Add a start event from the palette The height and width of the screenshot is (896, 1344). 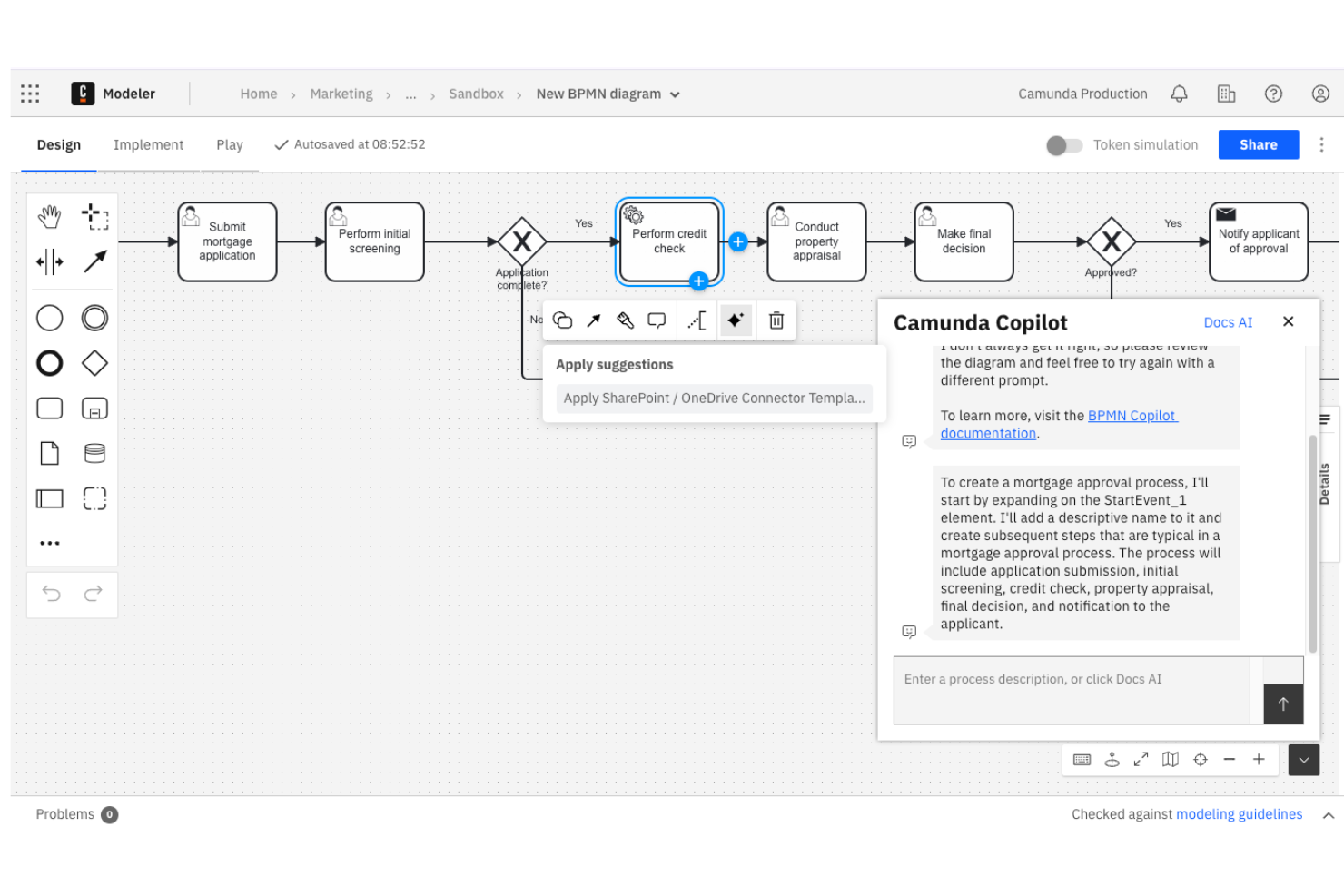50,318
